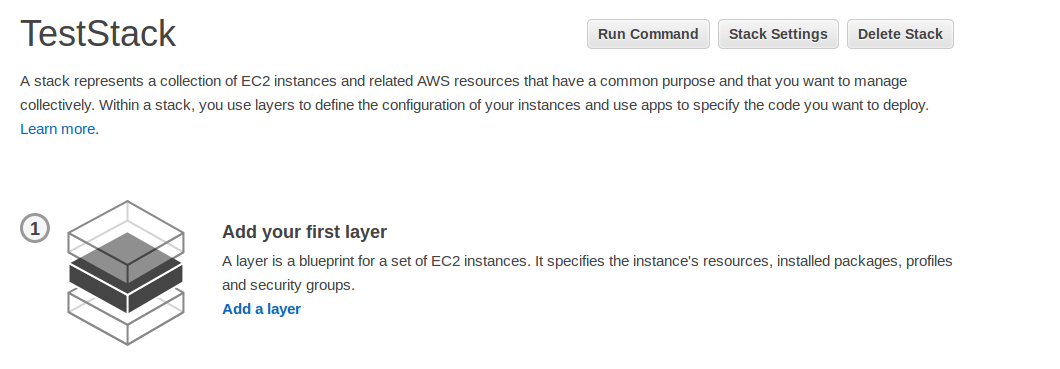Click the TestStack page title

click(98, 34)
